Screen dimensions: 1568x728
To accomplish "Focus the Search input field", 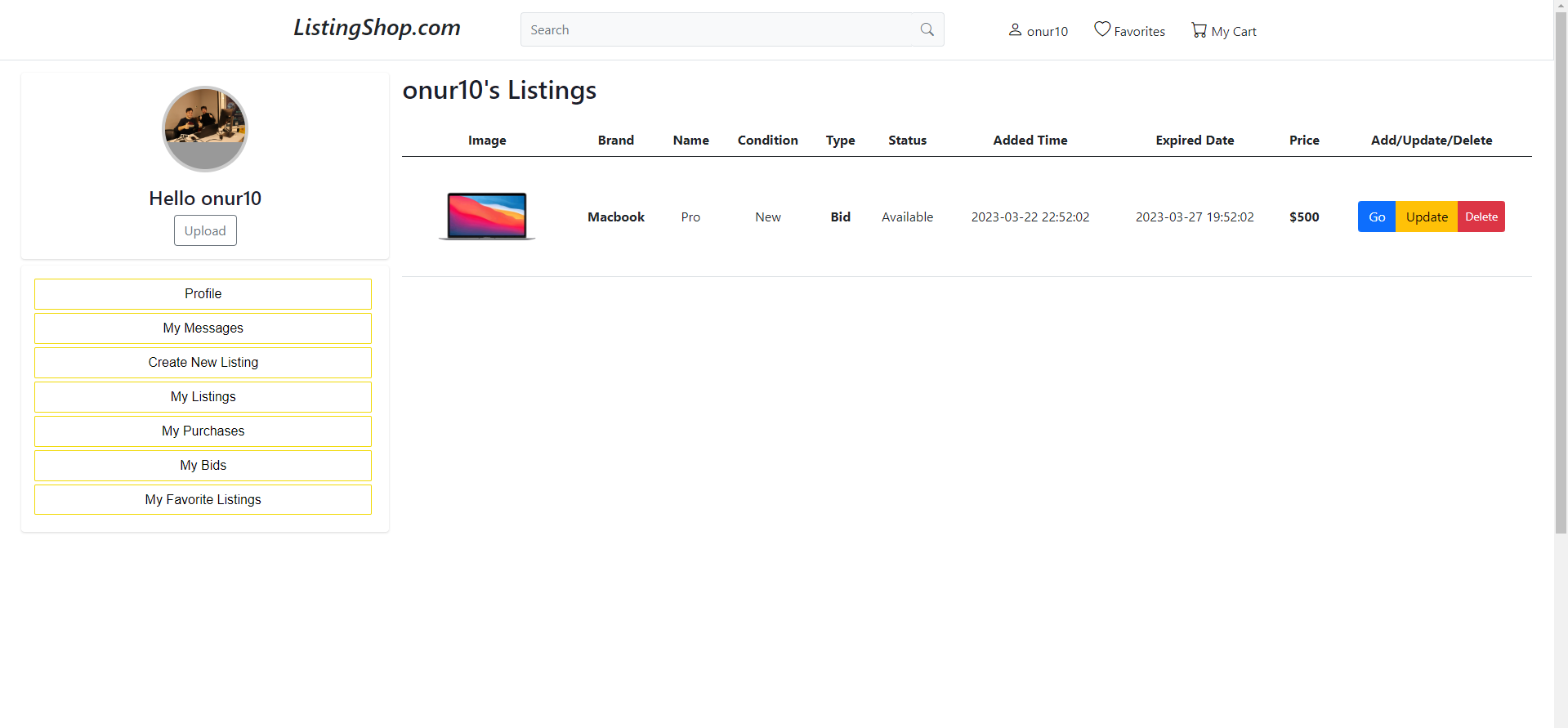I will 717,29.
